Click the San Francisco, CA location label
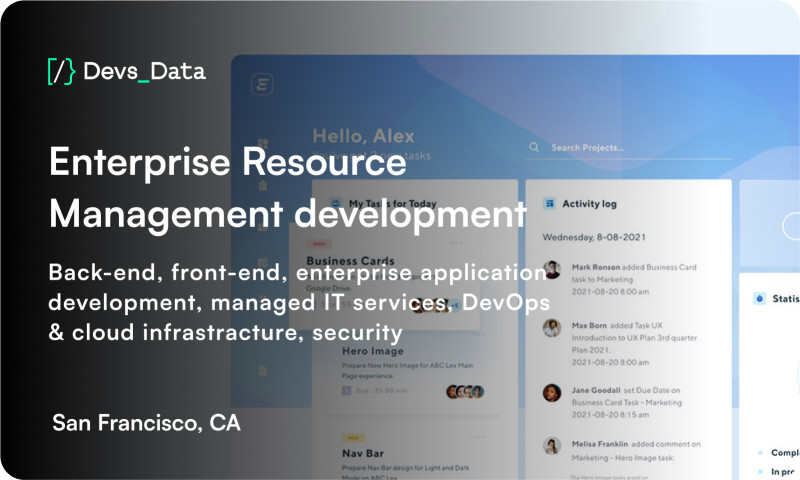Viewport: 800px width, 480px height. click(146, 423)
